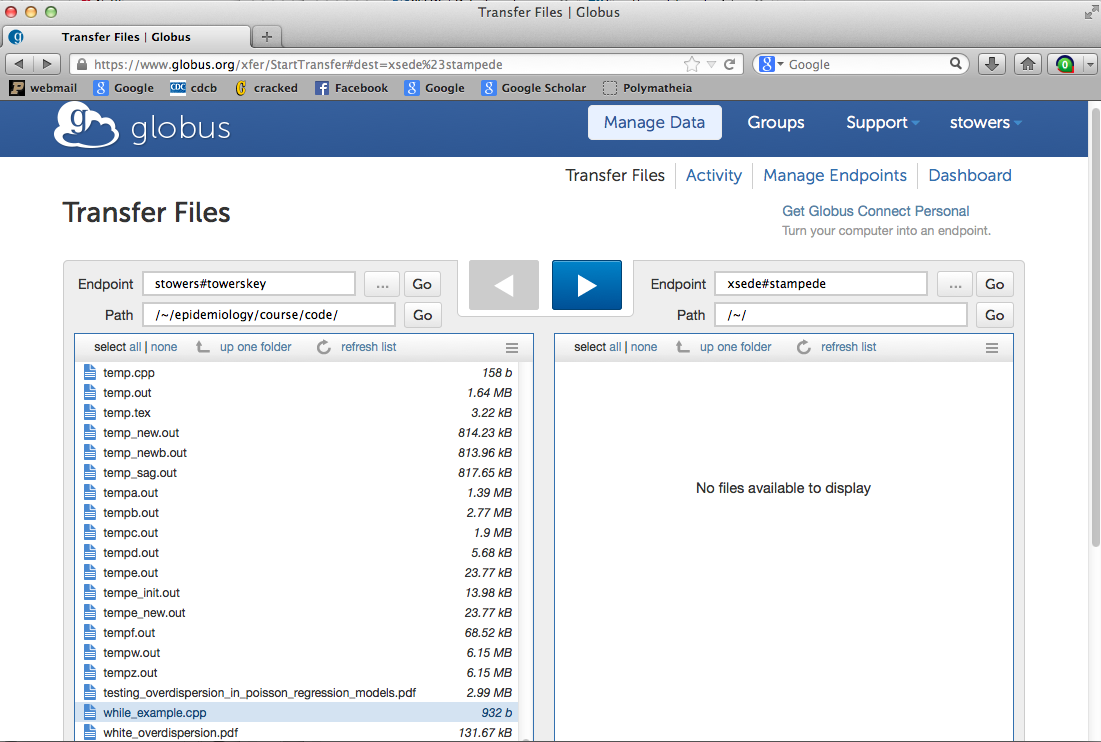Click Go next to left Endpoint field

point(422,284)
